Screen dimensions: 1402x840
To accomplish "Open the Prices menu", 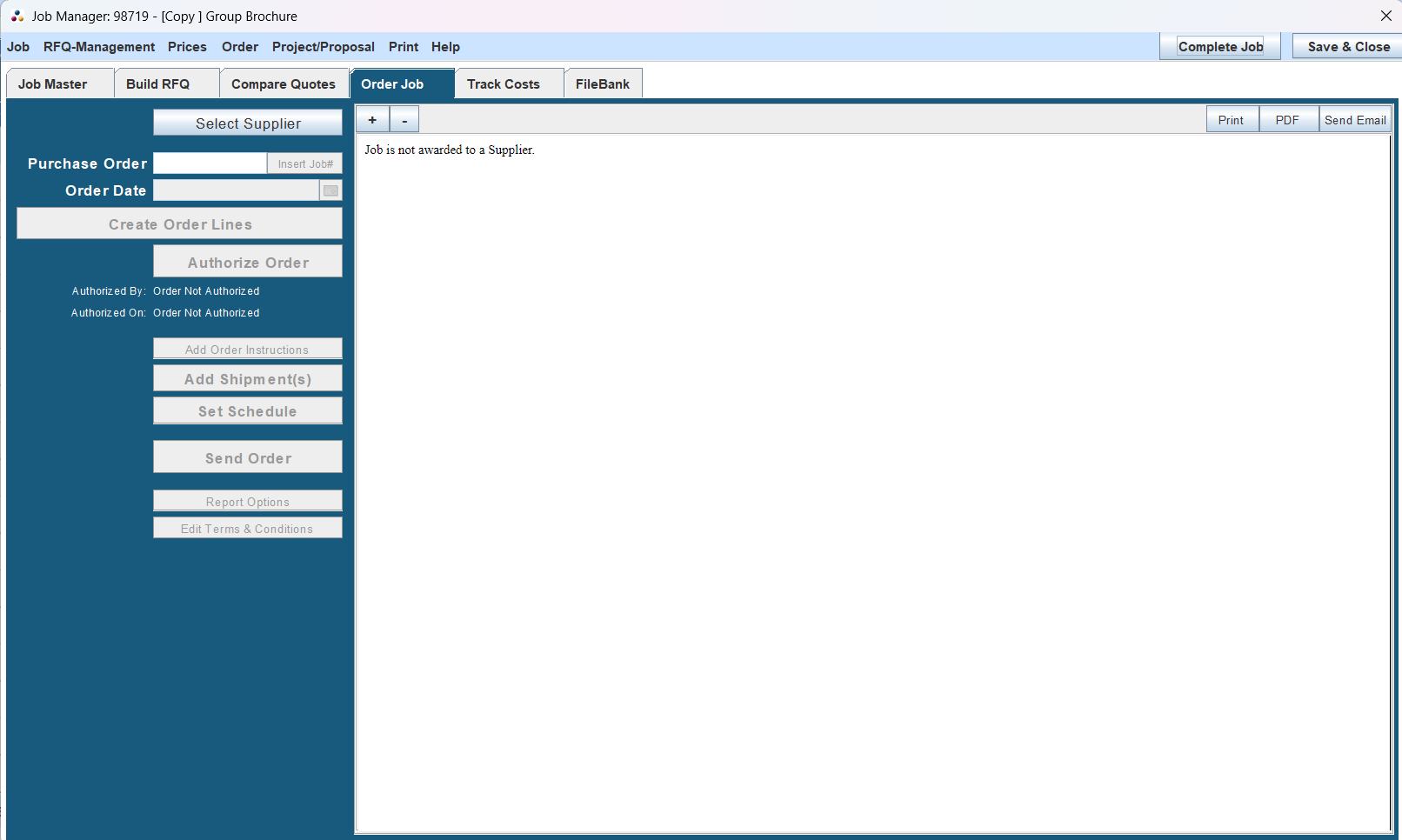I will 187,47.
